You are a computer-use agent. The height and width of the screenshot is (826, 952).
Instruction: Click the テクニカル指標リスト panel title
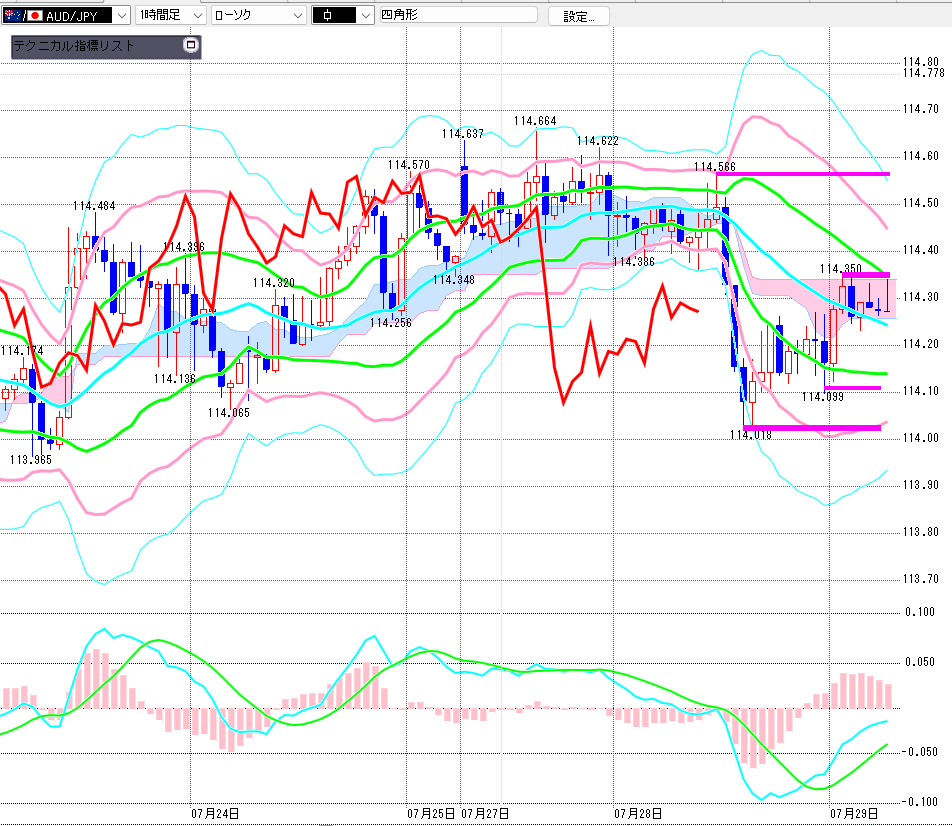(74, 46)
